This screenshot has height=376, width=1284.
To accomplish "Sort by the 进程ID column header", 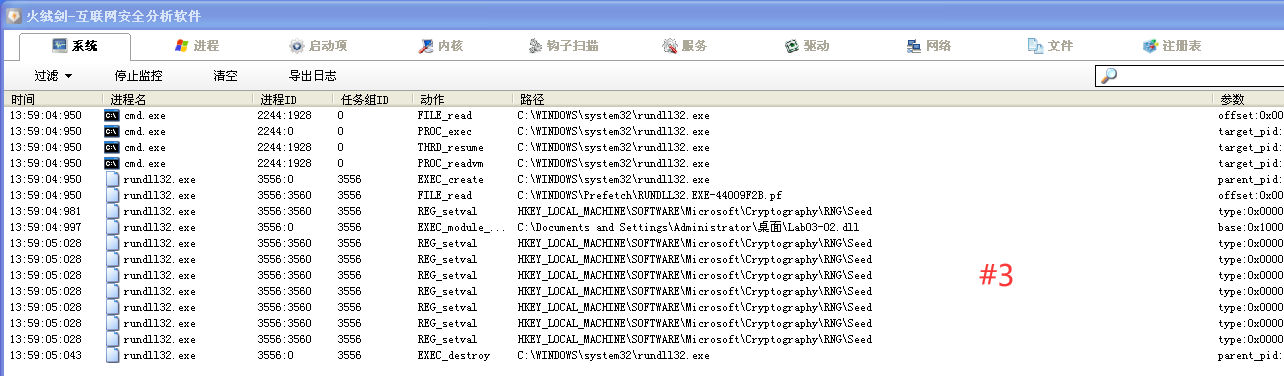I will [294, 100].
